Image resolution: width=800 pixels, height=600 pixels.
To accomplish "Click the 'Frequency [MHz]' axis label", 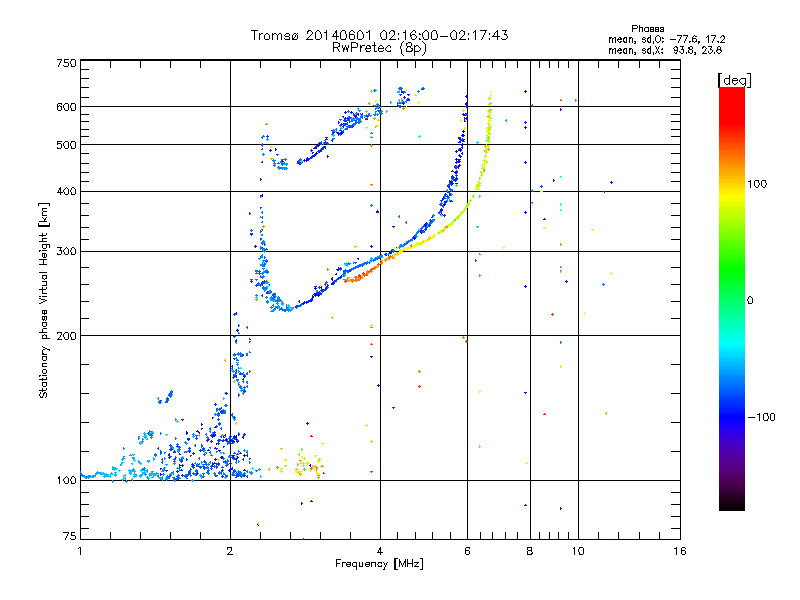I will 379,564.
